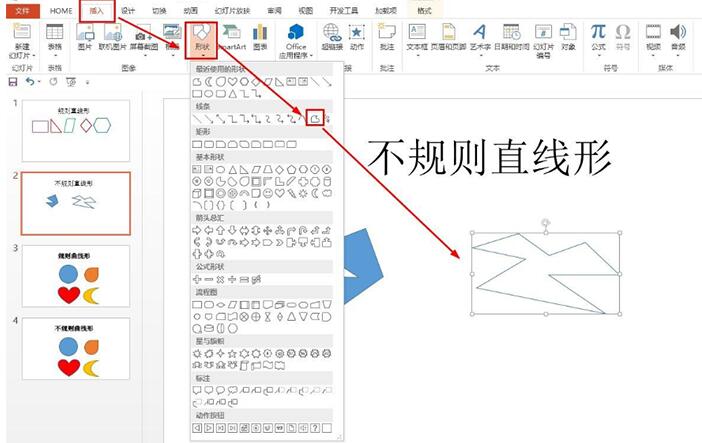Pick the not-equal sign in the 公式形状 section
This screenshot has height=443, width=702.
click(256, 279)
